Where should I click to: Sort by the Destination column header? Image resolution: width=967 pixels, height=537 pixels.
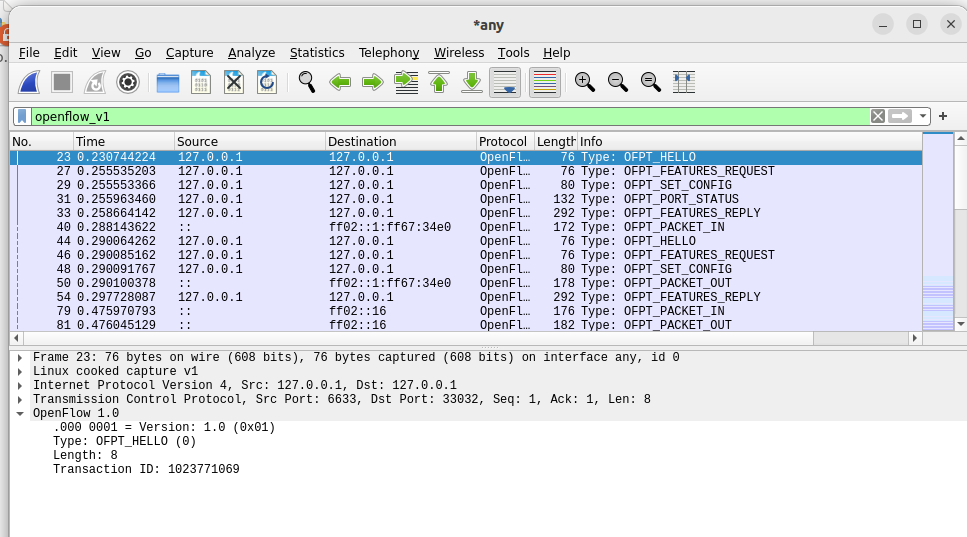coord(401,142)
